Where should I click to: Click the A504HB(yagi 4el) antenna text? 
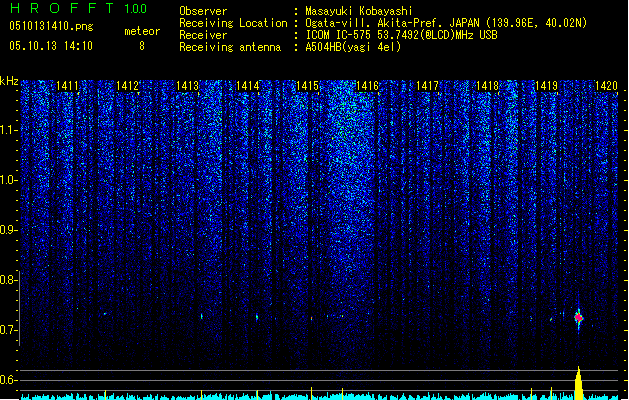click(x=353, y=47)
